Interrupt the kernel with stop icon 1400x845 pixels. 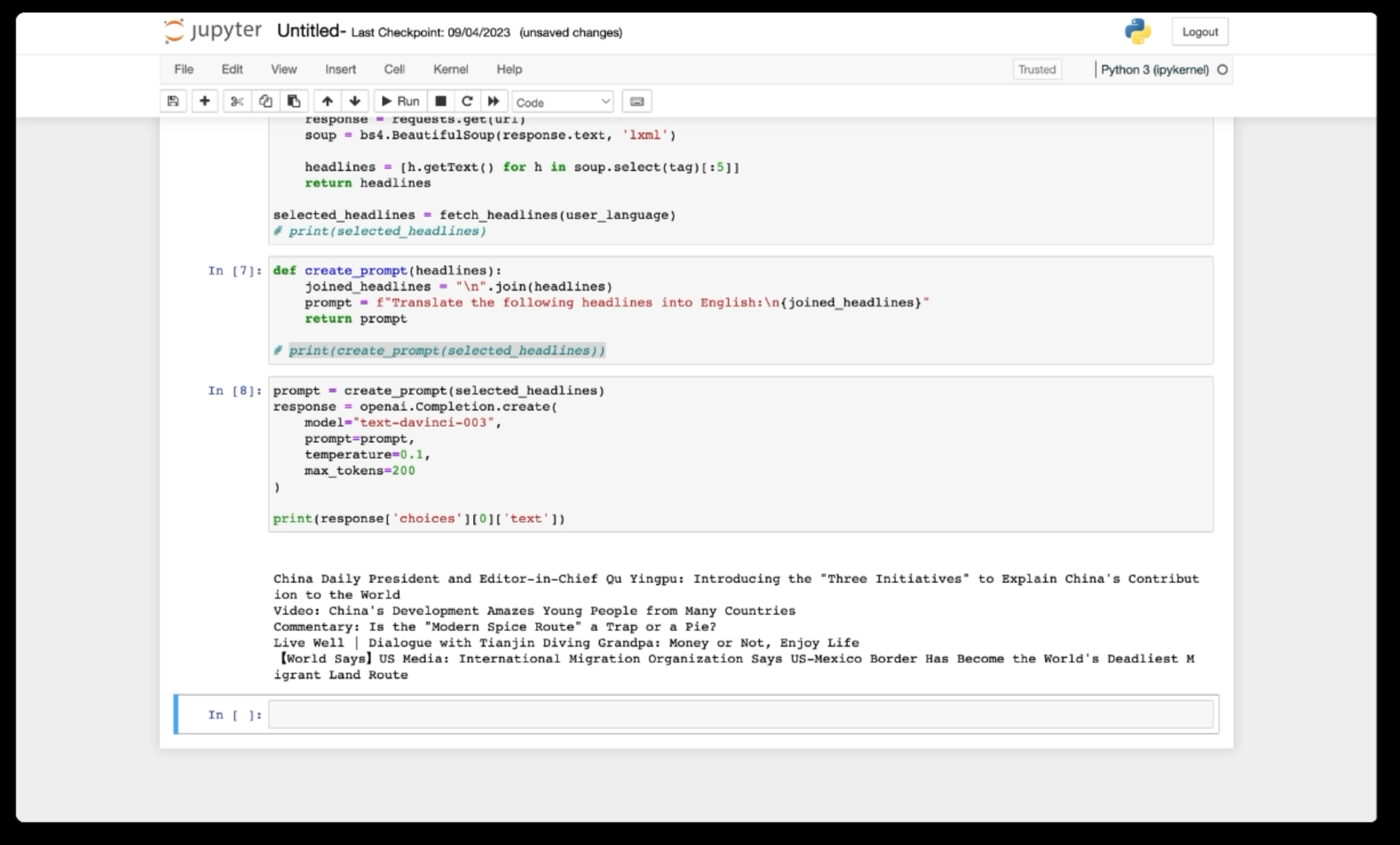click(x=440, y=101)
